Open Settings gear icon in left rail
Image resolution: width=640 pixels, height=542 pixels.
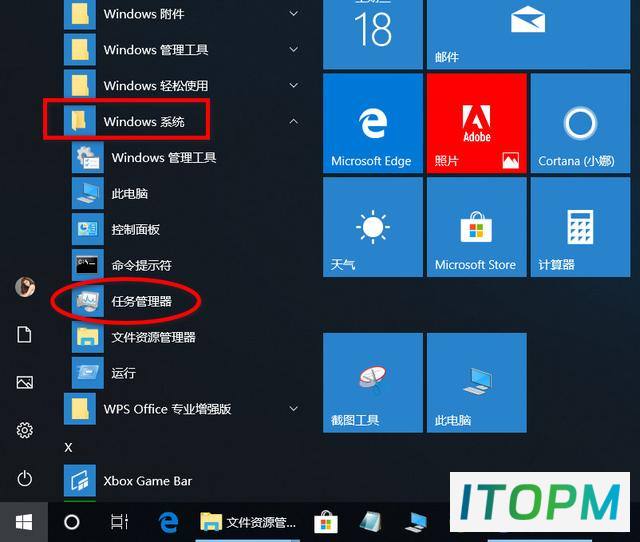coord(24,430)
